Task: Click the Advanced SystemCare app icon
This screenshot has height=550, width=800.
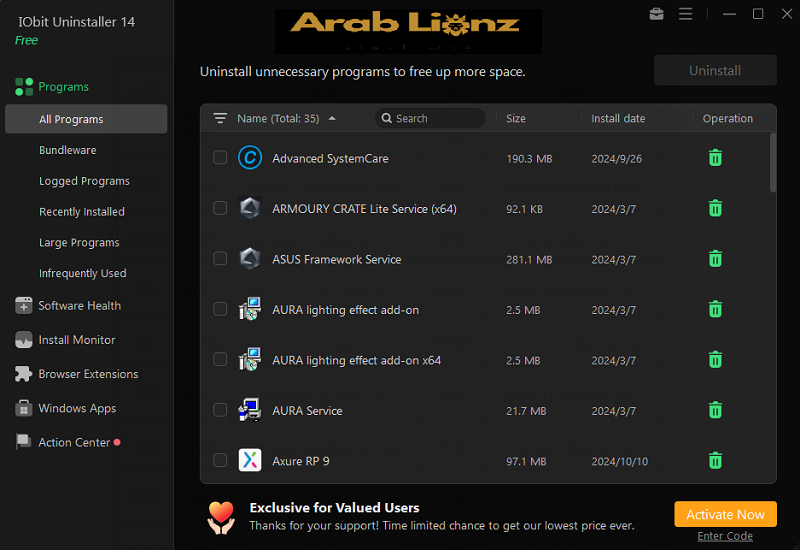Action: pyautogui.click(x=250, y=158)
